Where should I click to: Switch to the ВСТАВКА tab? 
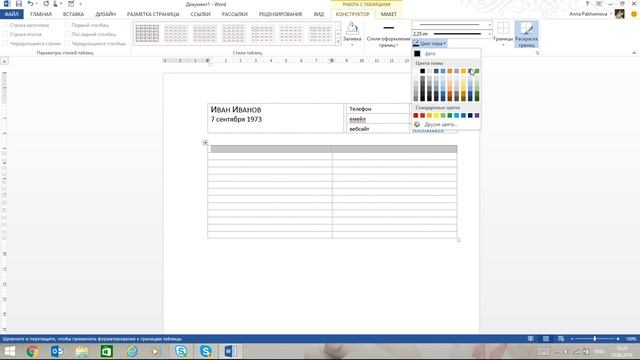coord(73,14)
